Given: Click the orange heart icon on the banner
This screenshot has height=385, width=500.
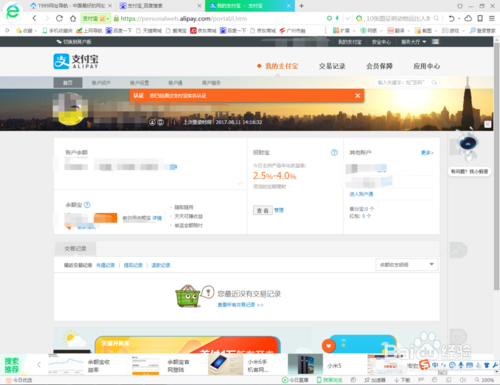Looking at the screenshot, I should [329, 346].
